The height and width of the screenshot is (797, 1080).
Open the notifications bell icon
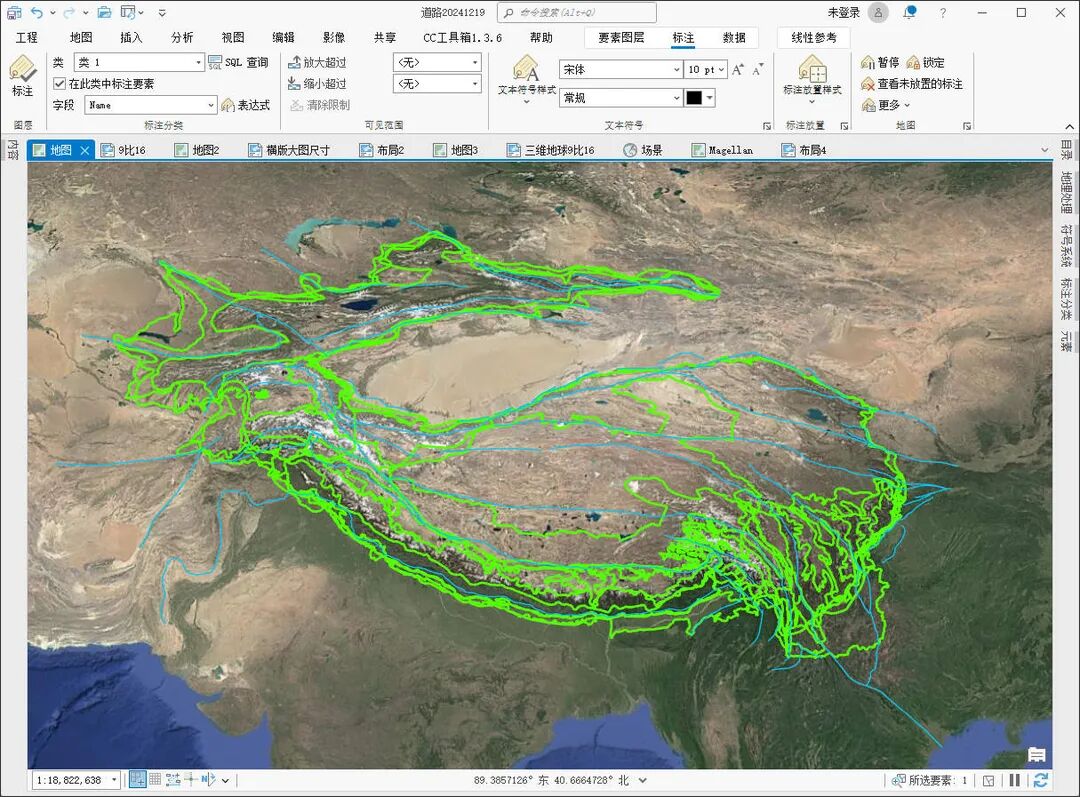click(911, 12)
